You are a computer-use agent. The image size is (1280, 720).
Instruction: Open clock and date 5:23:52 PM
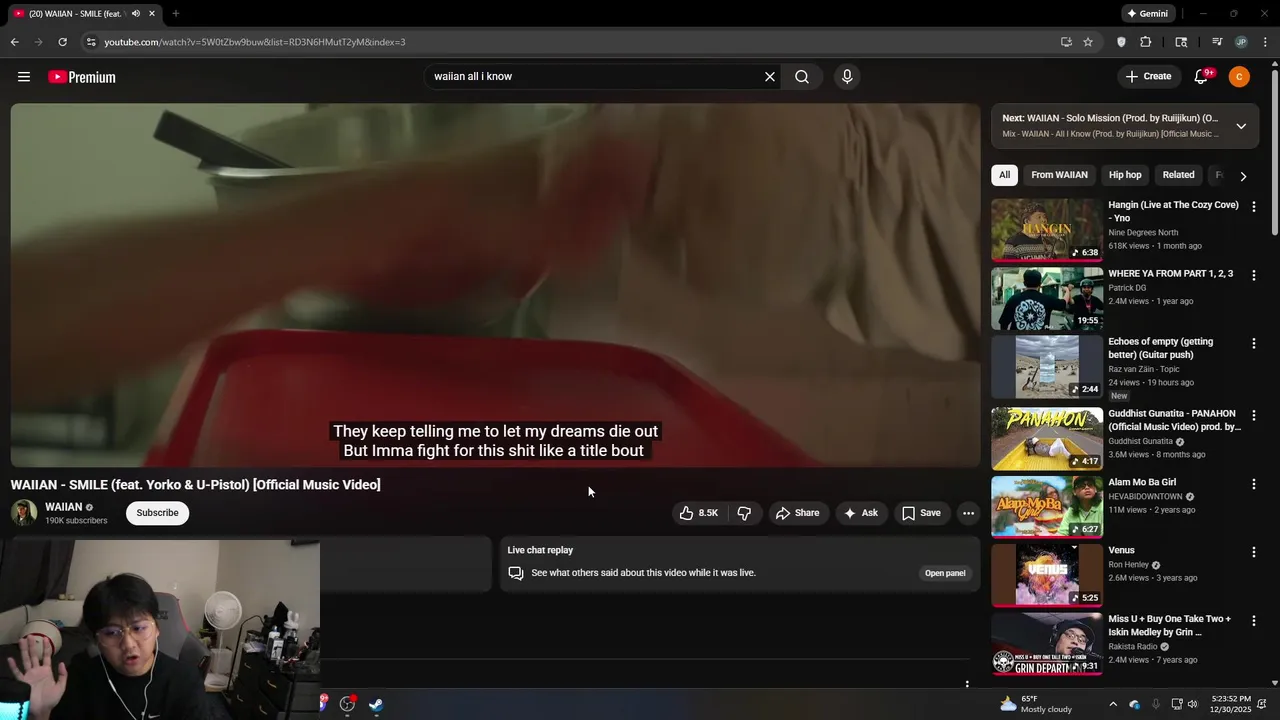[x=1231, y=704]
